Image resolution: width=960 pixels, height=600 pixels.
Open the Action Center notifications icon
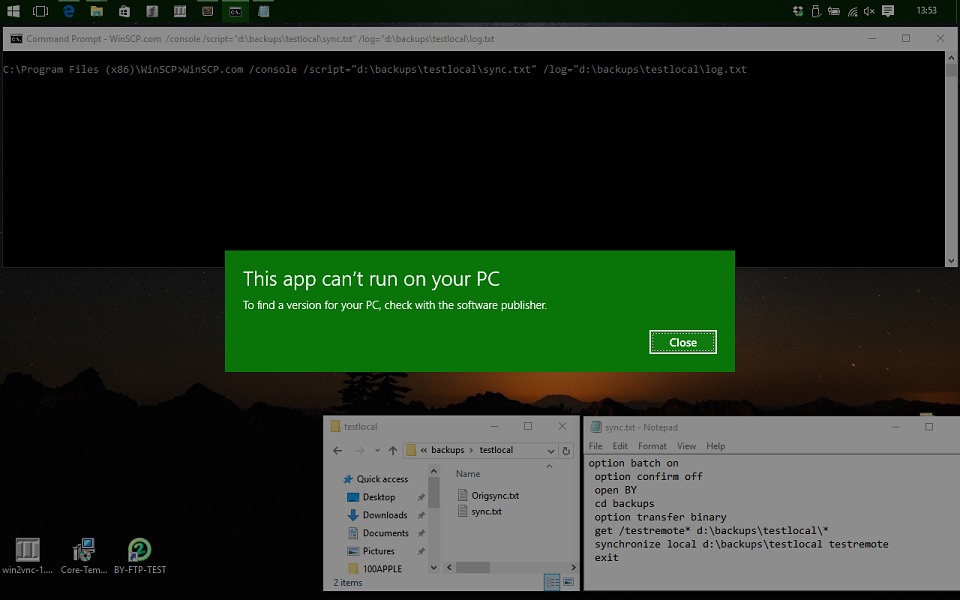point(887,11)
